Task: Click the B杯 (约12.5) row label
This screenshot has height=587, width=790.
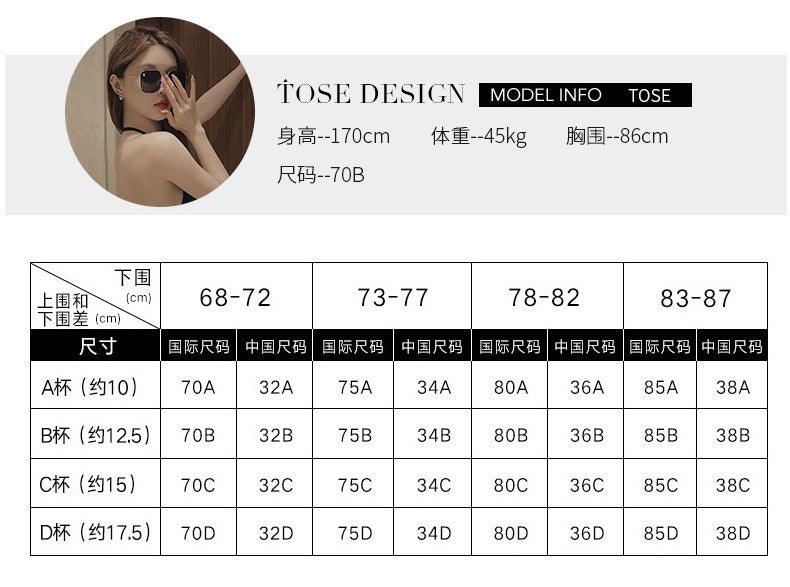Action: (95, 435)
